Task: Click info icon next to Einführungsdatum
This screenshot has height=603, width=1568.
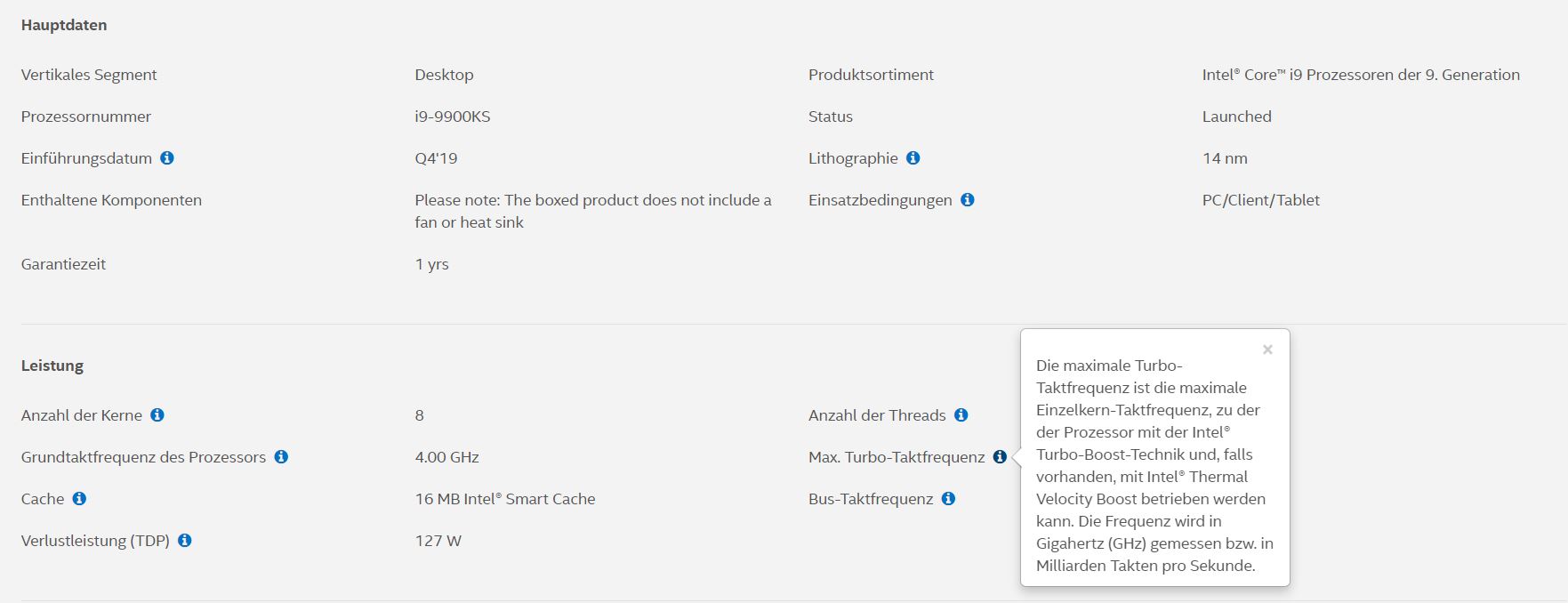Action: [167, 158]
